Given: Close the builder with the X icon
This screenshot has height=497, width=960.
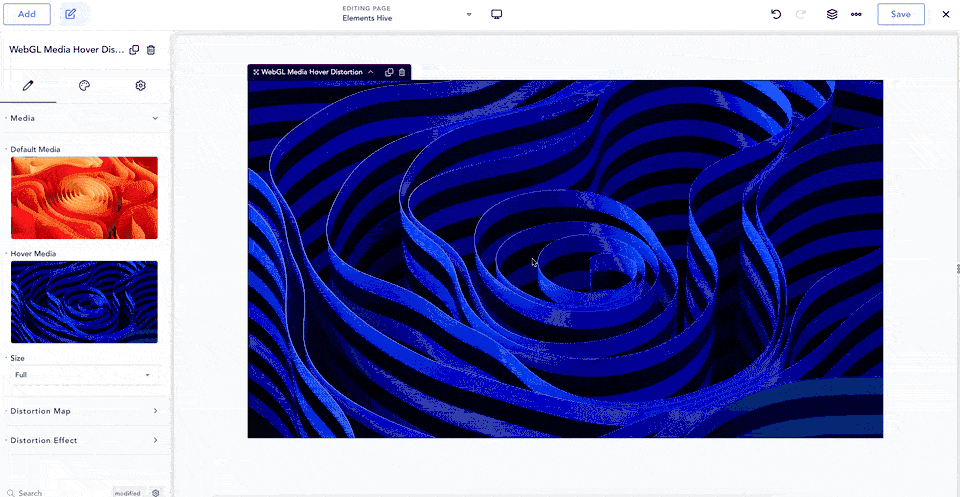Looking at the screenshot, I should 945,14.
